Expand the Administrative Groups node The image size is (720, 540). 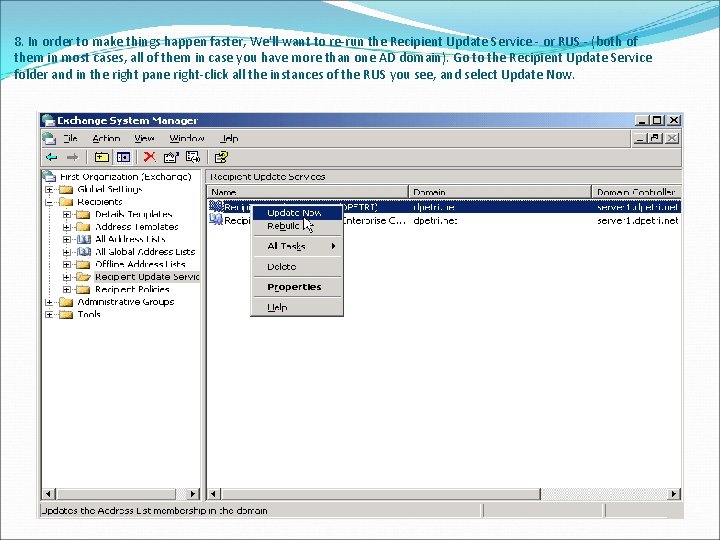[x=49, y=302]
